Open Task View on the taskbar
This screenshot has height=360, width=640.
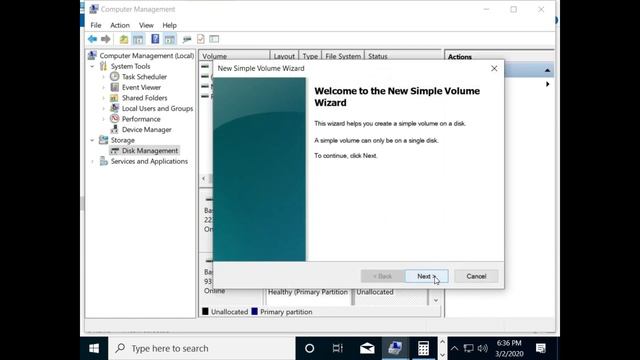pyautogui.click(x=338, y=349)
